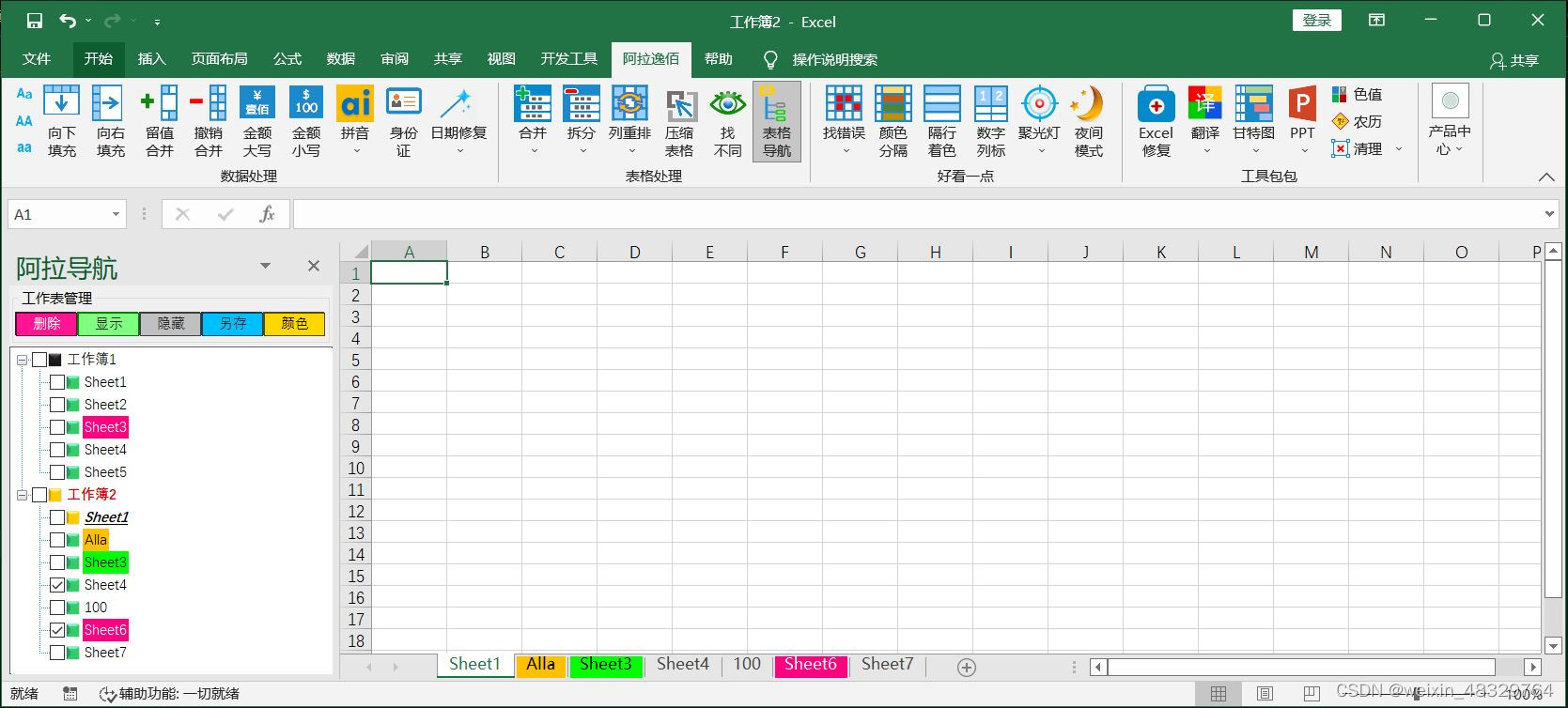Screen dimensions: 1568x708
Task: Open the 拼音 pinyin tool
Action: (355, 103)
